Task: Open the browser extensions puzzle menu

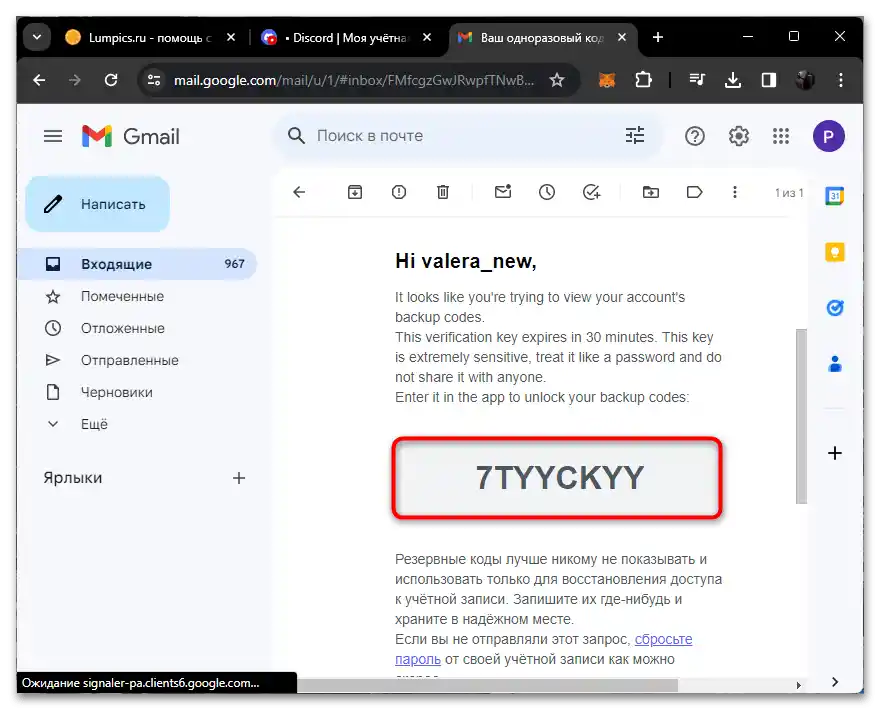Action: pos(643,80)
